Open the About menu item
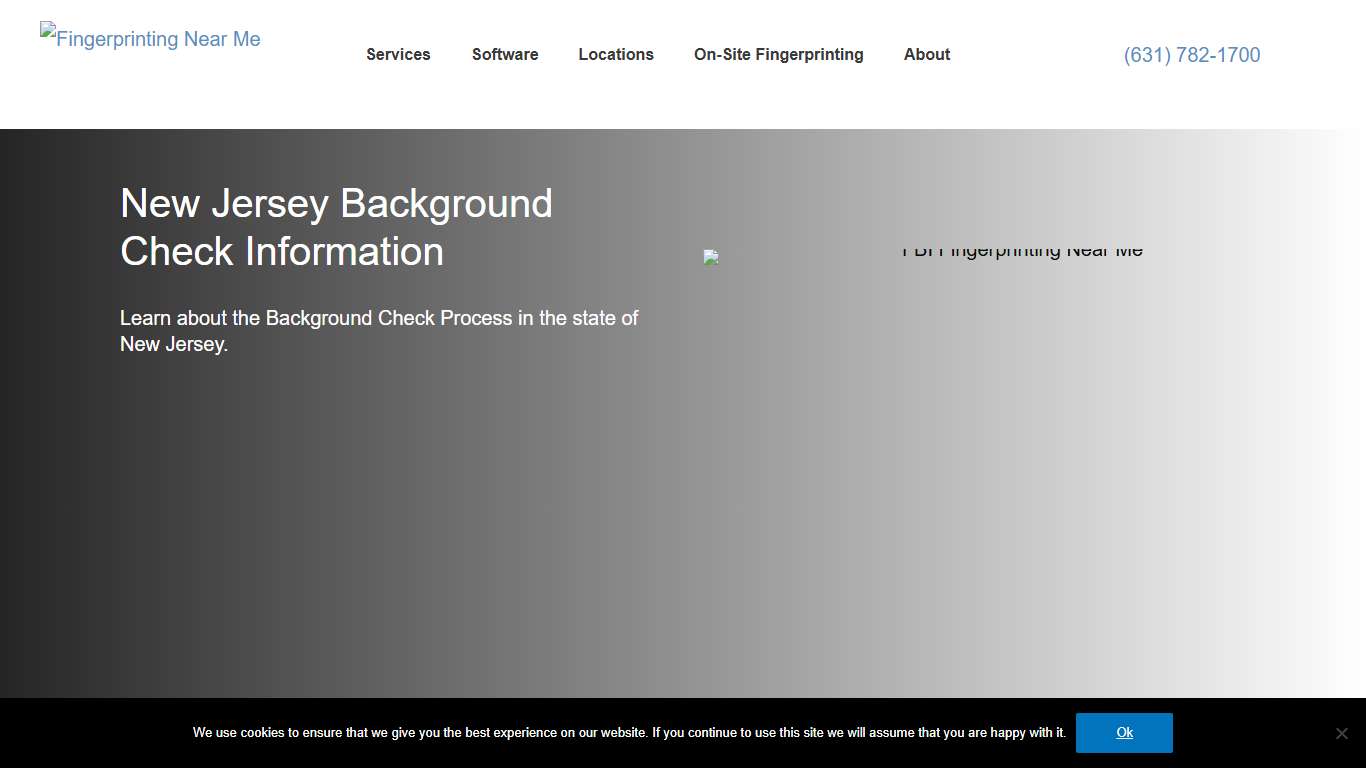The image size is (1366, 768). pyautogui.click(x=927, y=55)
